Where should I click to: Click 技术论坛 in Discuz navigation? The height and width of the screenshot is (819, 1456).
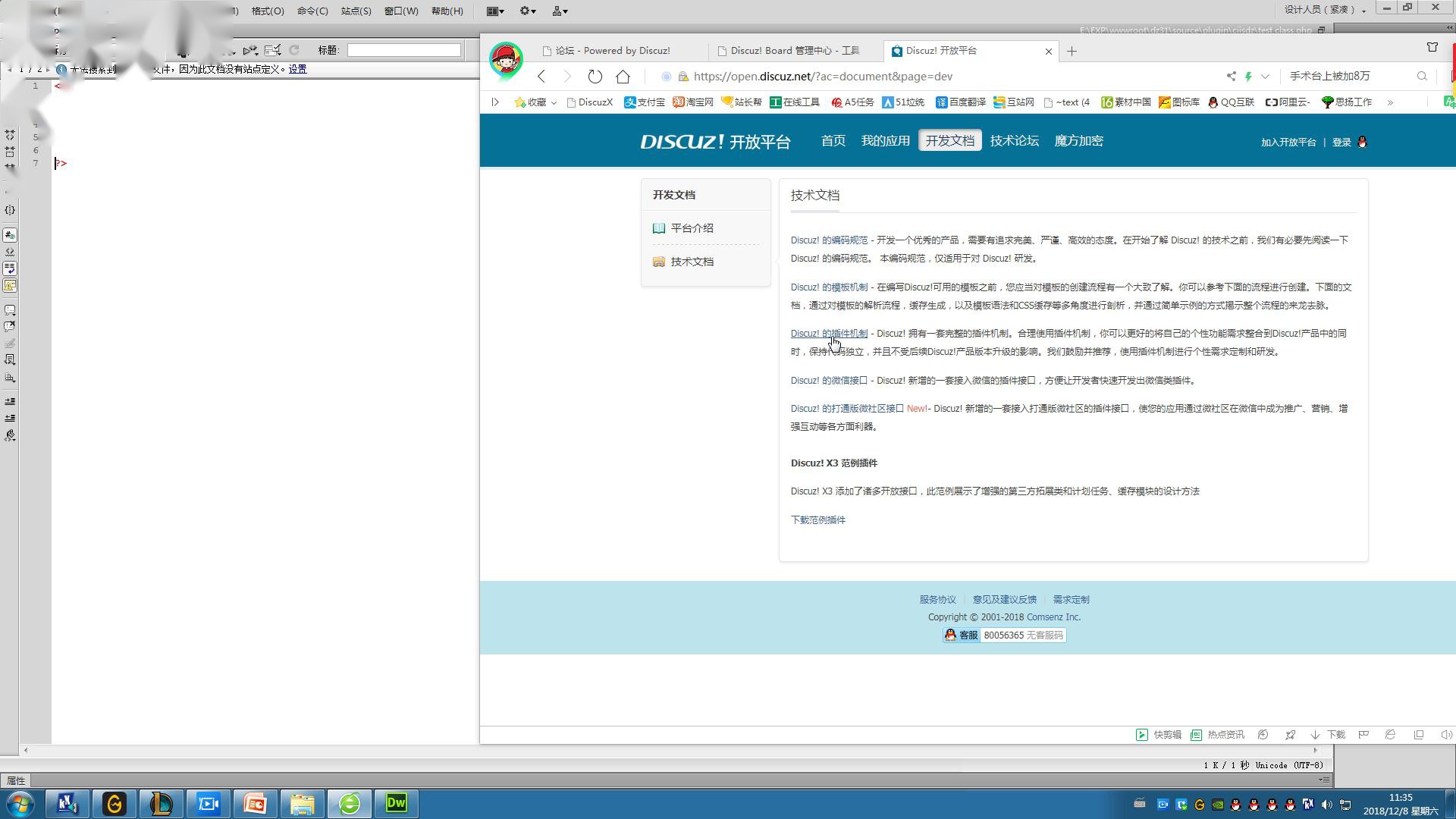[x=1014, y=141]
